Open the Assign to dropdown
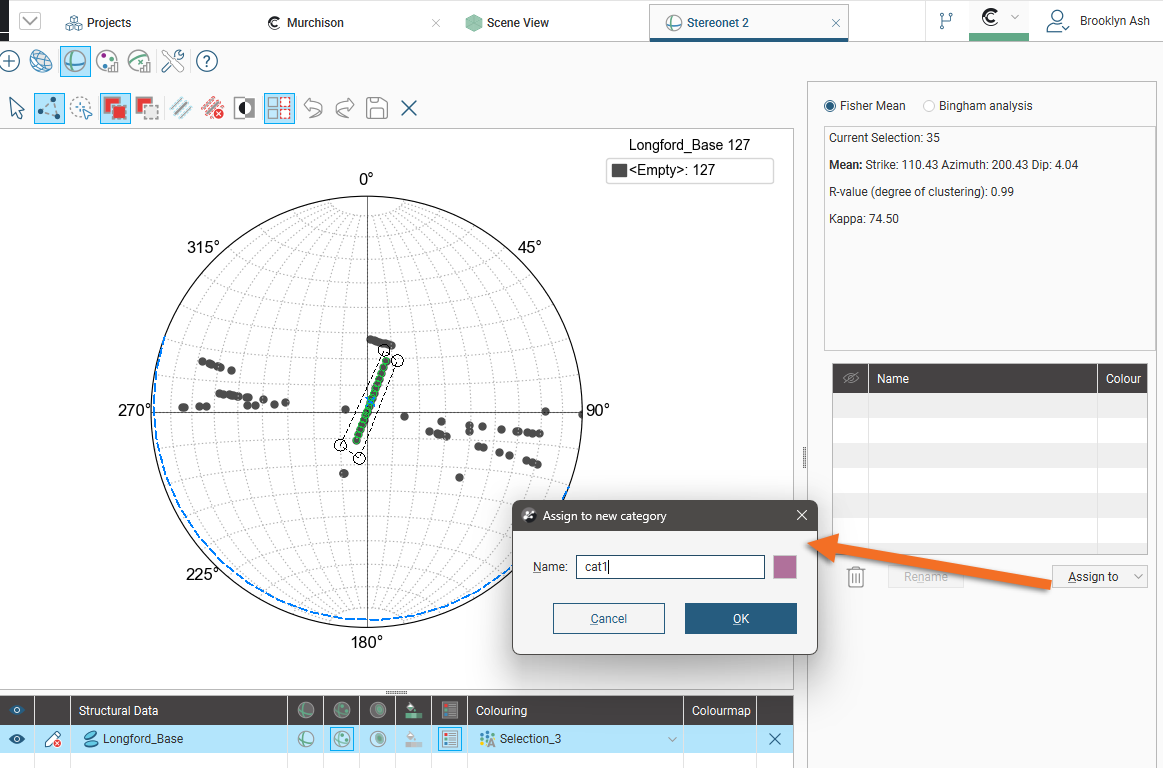The image size is (1163, 768). (x=1099, y=577)
